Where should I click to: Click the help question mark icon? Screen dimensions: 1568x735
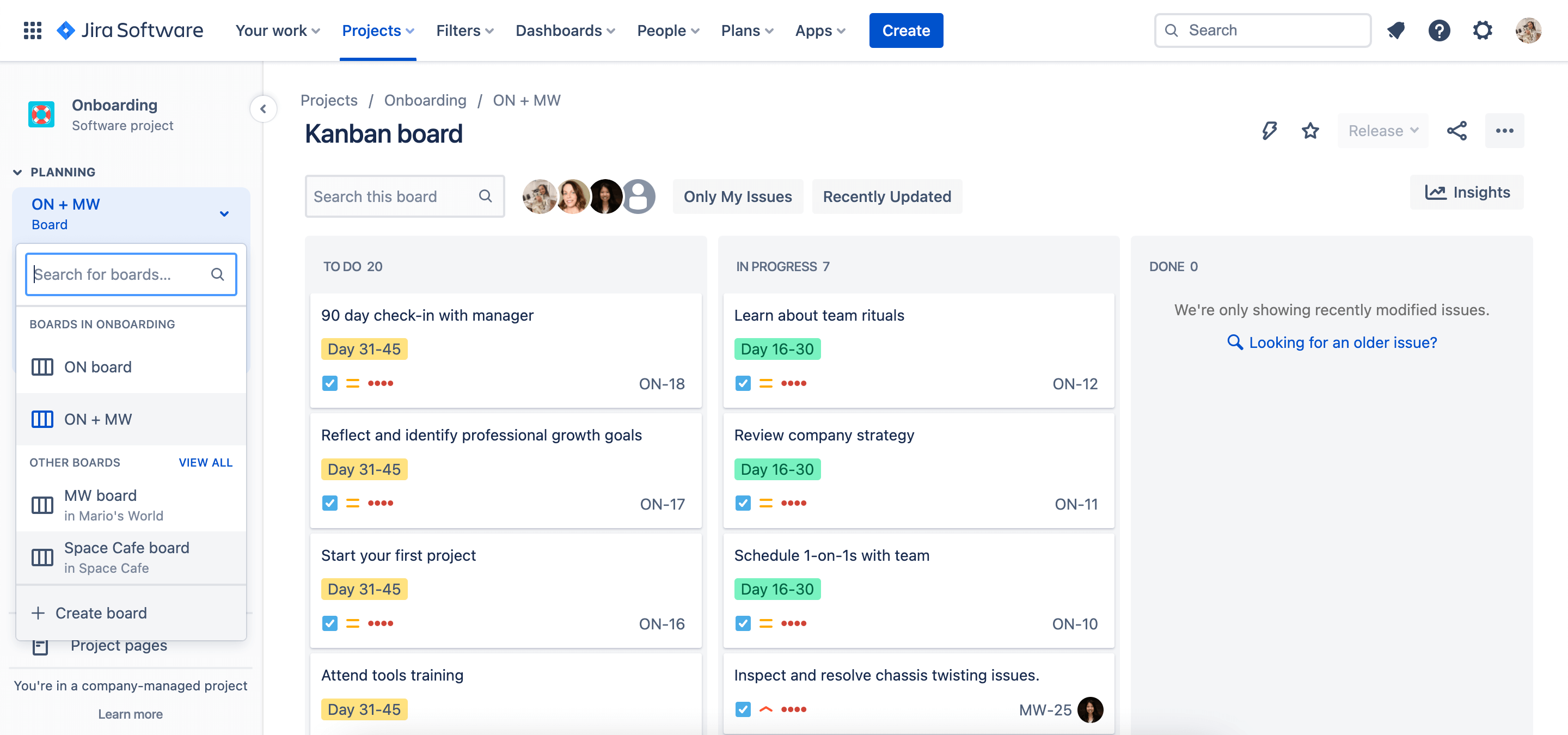pyautogui.click(x=1439, y=30)
